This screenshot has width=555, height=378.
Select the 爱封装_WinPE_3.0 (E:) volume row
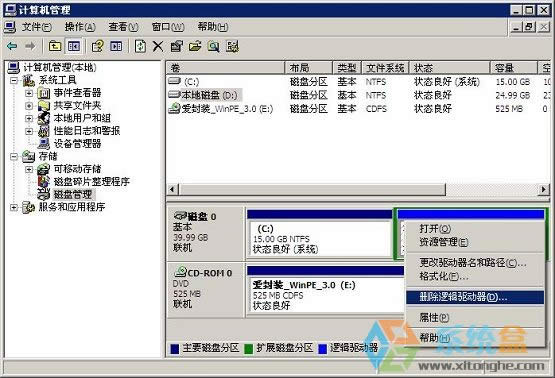click(357, 109)
